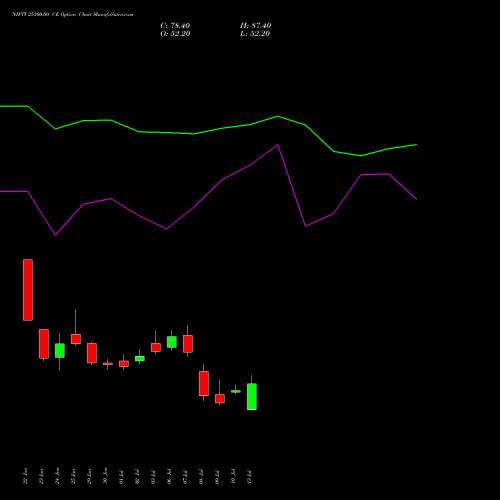The height and width of the screenshot is (500, 500).
Task: Click the low value L: 52.20
Action: pos(255,34)
